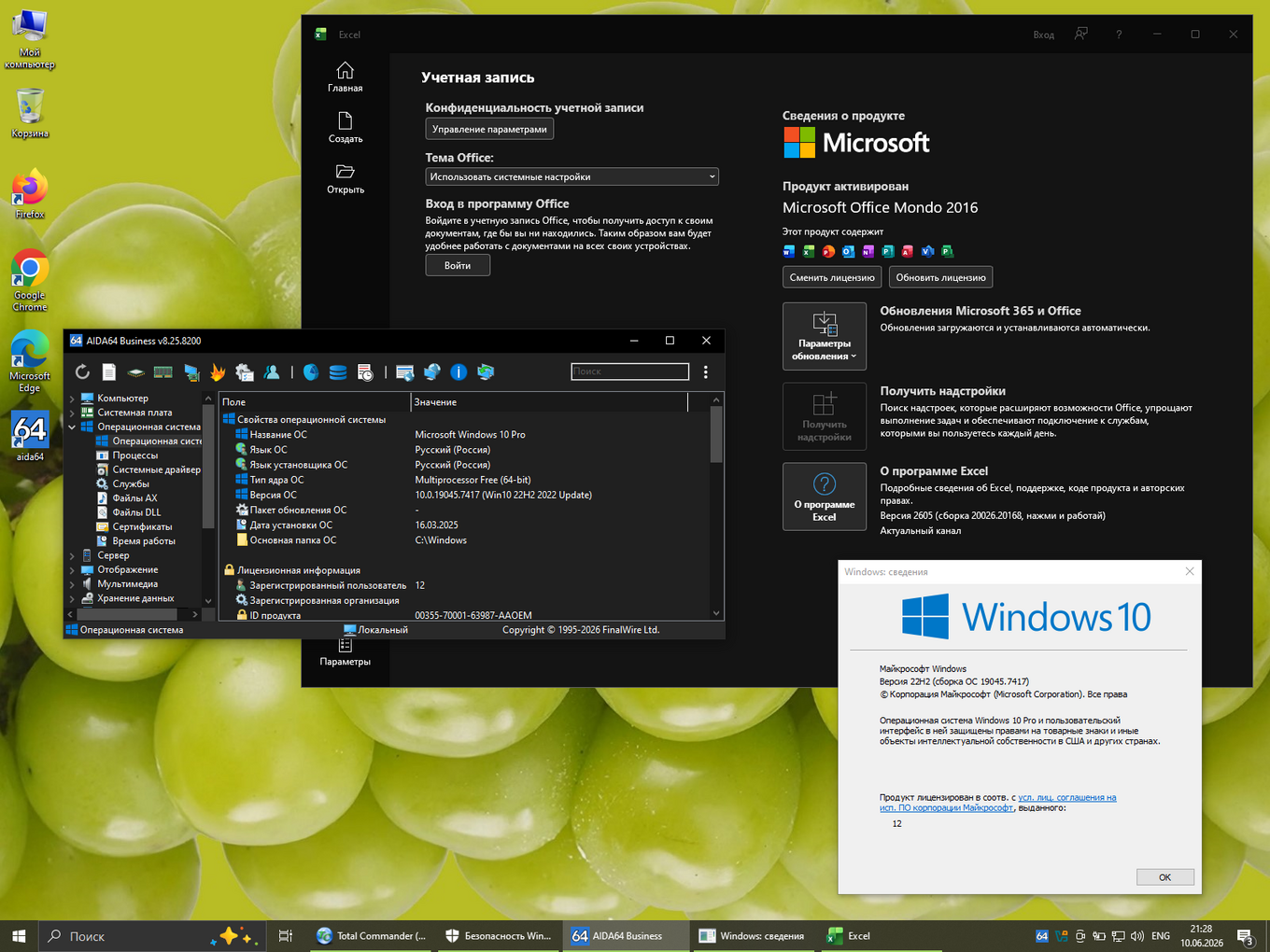The image size is (1270, 952).
Task: Click the Главная home icon in Excel
Action: [x=346, y=70]
